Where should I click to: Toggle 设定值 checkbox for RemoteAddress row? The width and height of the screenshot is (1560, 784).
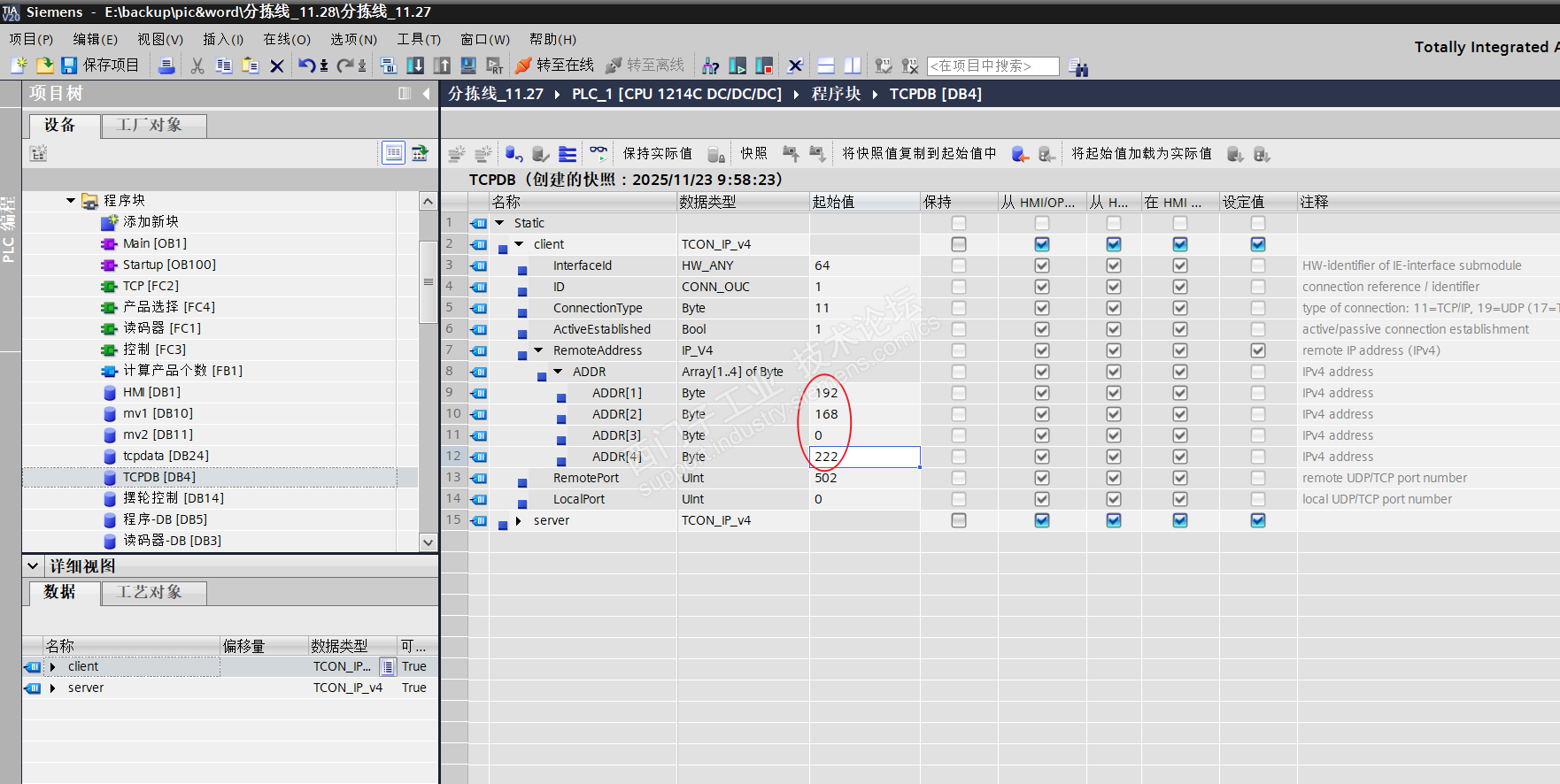[1258, 350]
